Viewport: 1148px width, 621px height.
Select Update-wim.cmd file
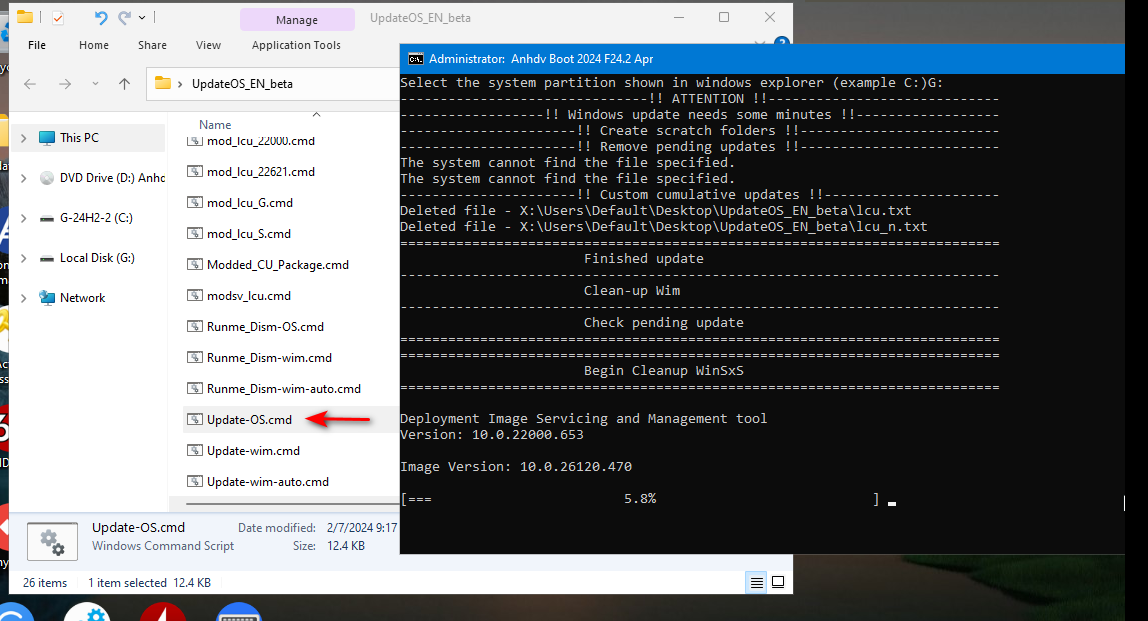pyautogui.click(x=253, y=450)
